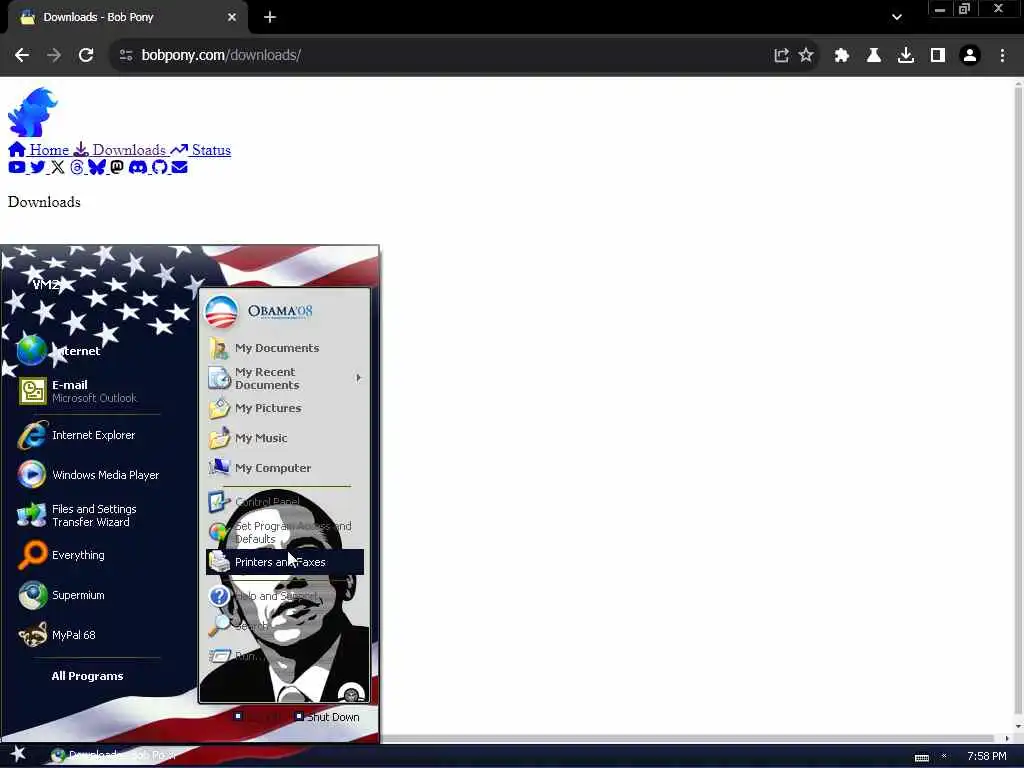Open the Bluesky butterfly icon link
This screenshot has height=768, width=1024.
click(97, 167)
